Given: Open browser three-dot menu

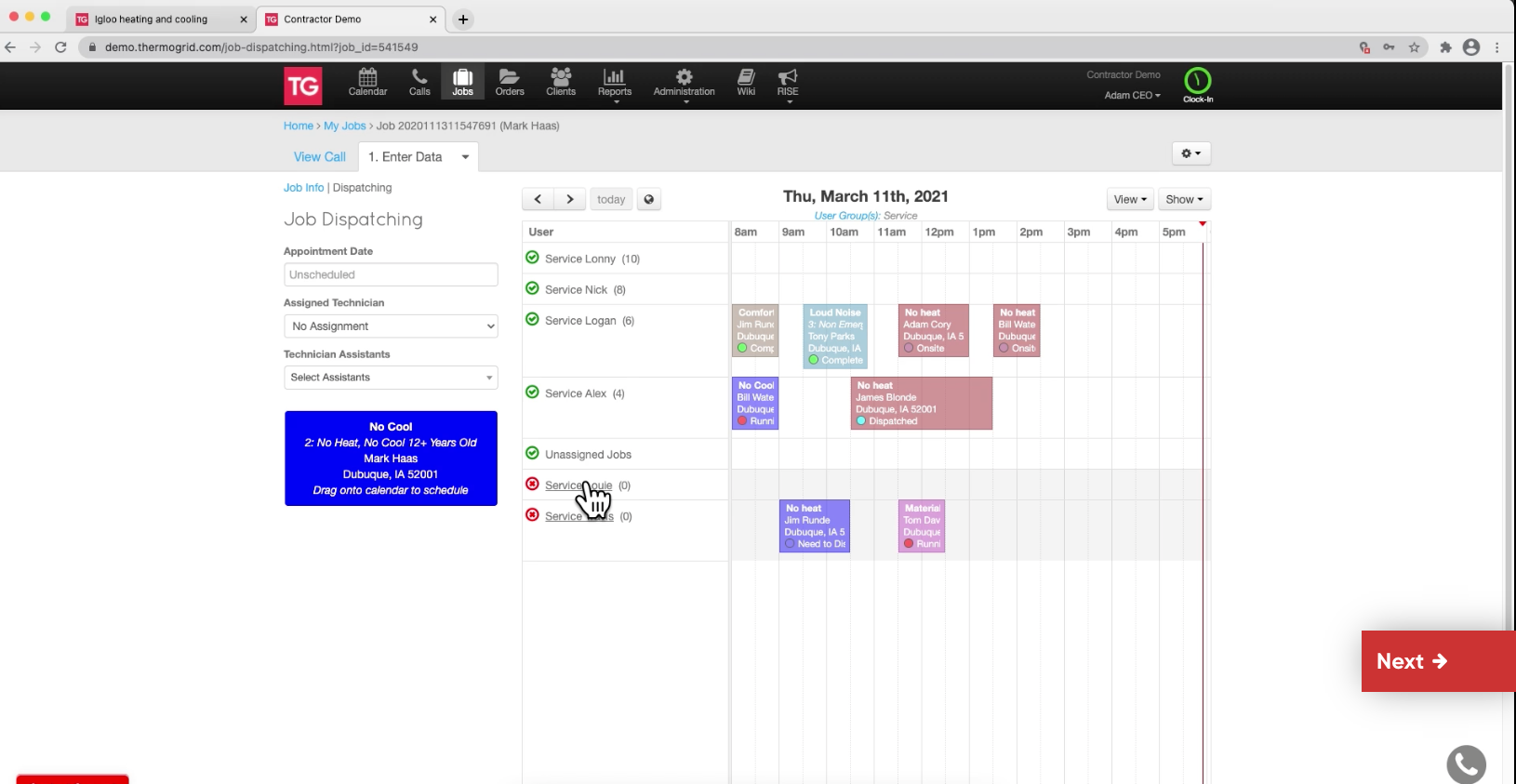Looking at the screenshot, I should pos(1497,47).
